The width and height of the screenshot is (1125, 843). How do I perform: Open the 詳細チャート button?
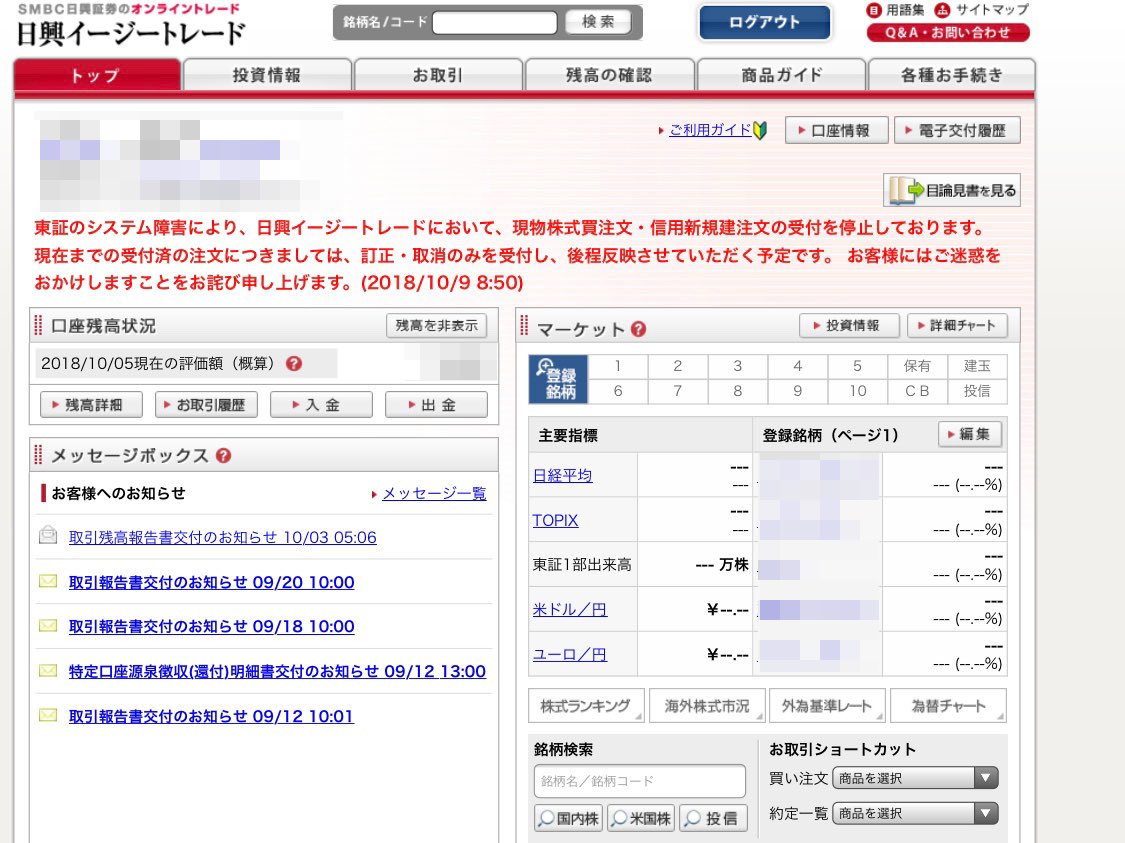(x=957, y=326)
